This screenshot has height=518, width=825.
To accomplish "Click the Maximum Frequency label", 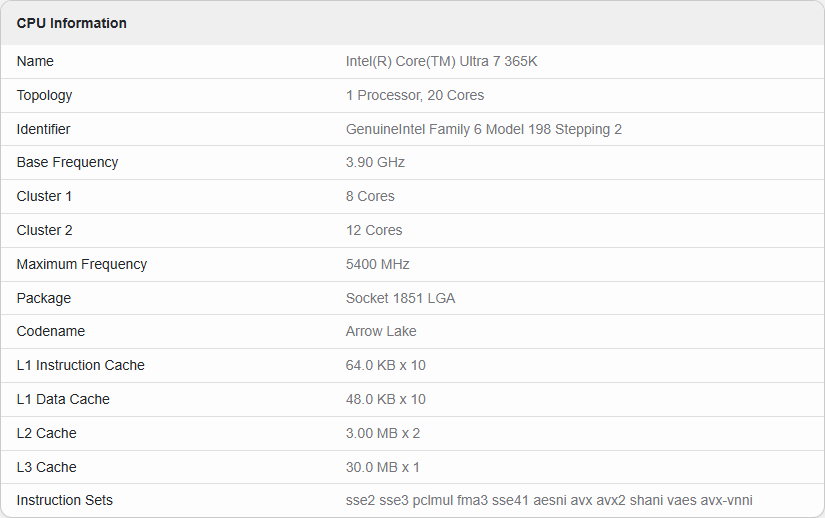I will click(82, 264).
